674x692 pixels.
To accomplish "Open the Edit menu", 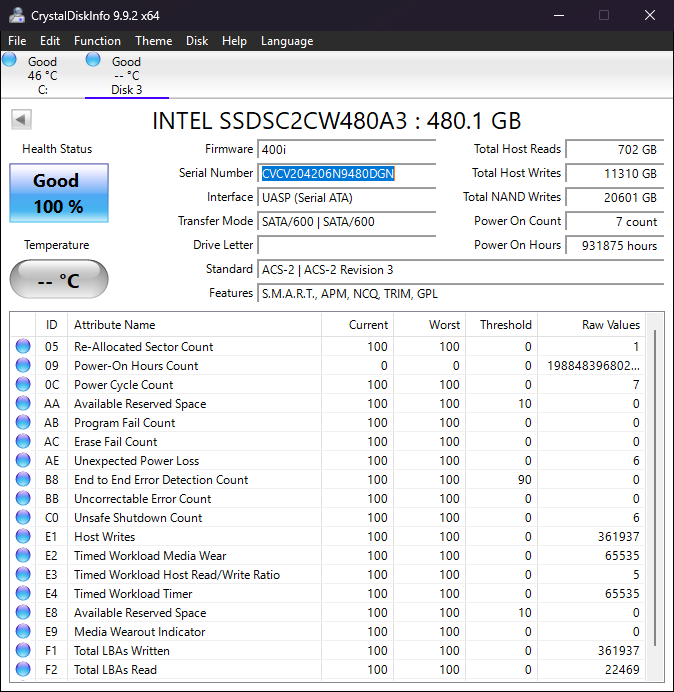I will [x=50, y=41].
